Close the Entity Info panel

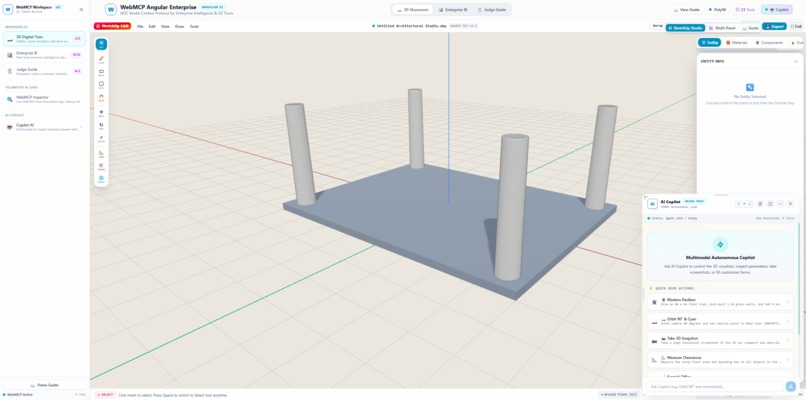click(796, 61)
